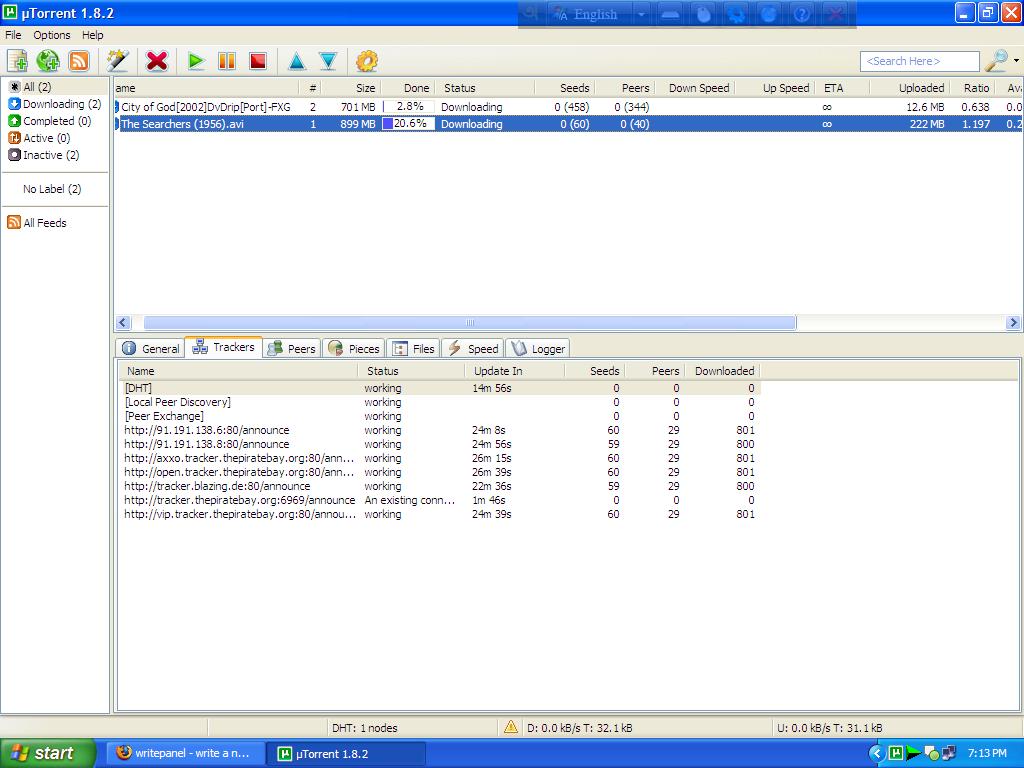Select the Downloading (2) category
The width and height of the screenshot is (1024, 768).
point(55,104)
